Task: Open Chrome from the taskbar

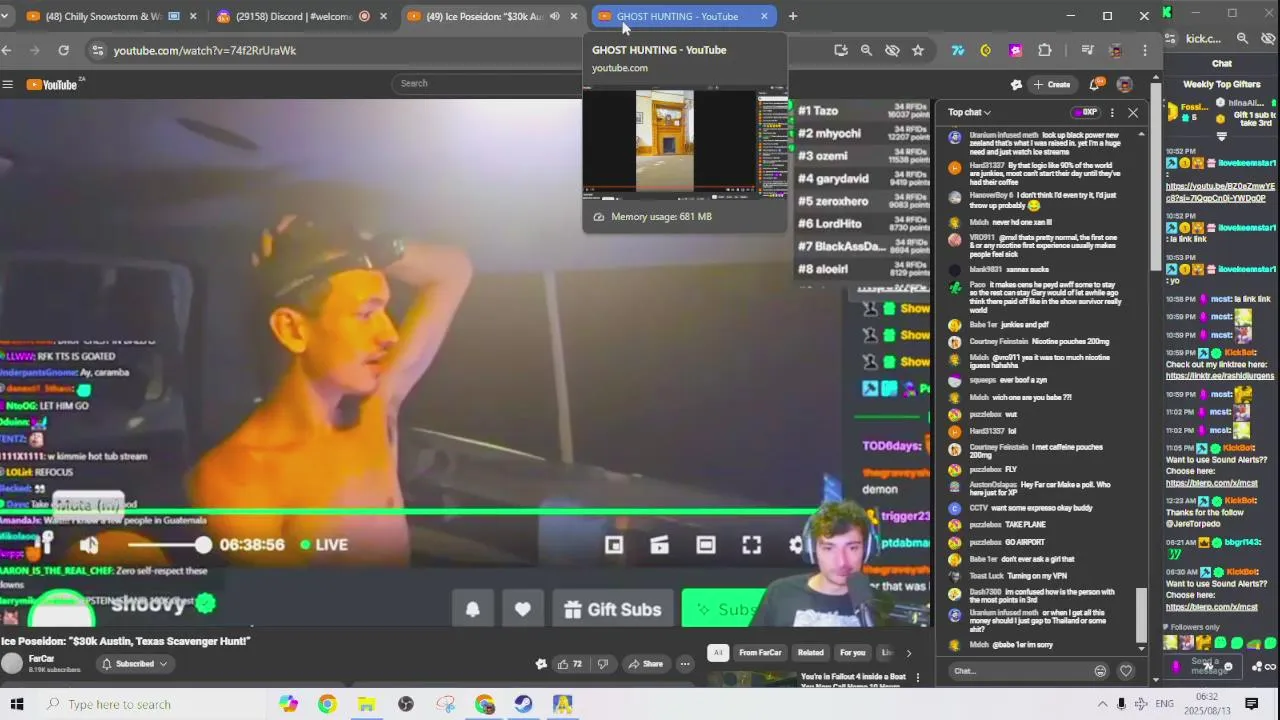Action: 327,704
